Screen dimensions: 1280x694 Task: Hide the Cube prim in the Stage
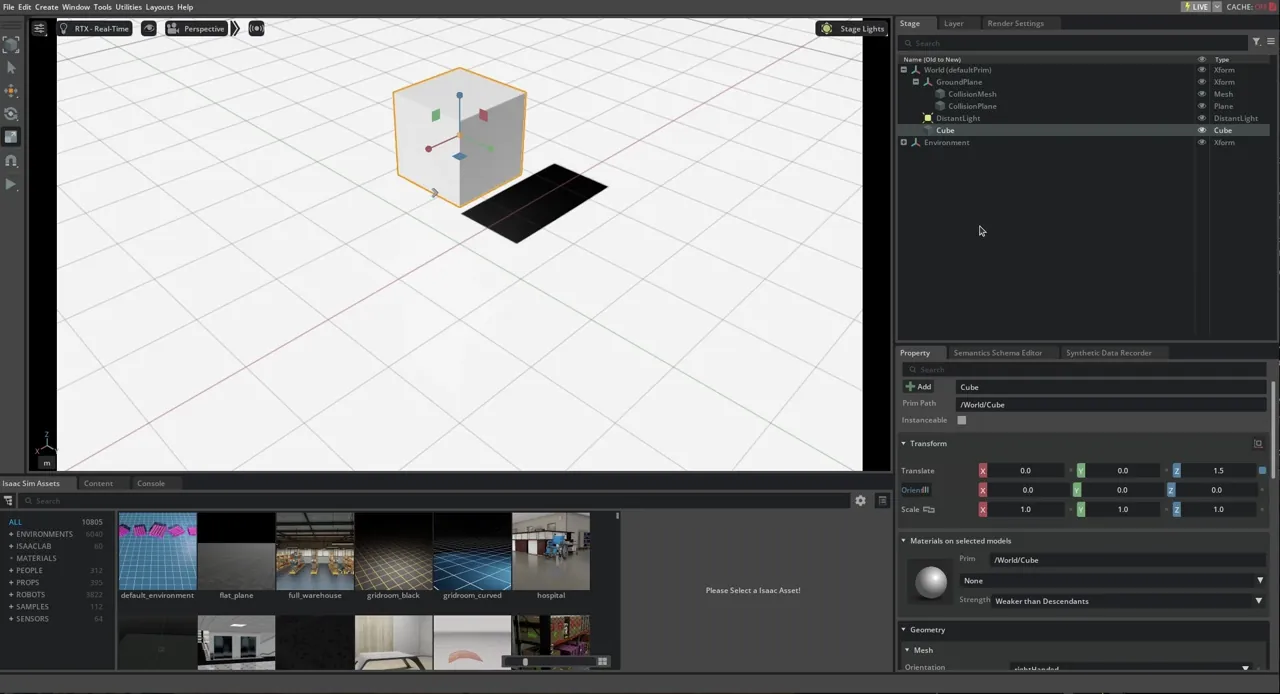coord(1202,130)
